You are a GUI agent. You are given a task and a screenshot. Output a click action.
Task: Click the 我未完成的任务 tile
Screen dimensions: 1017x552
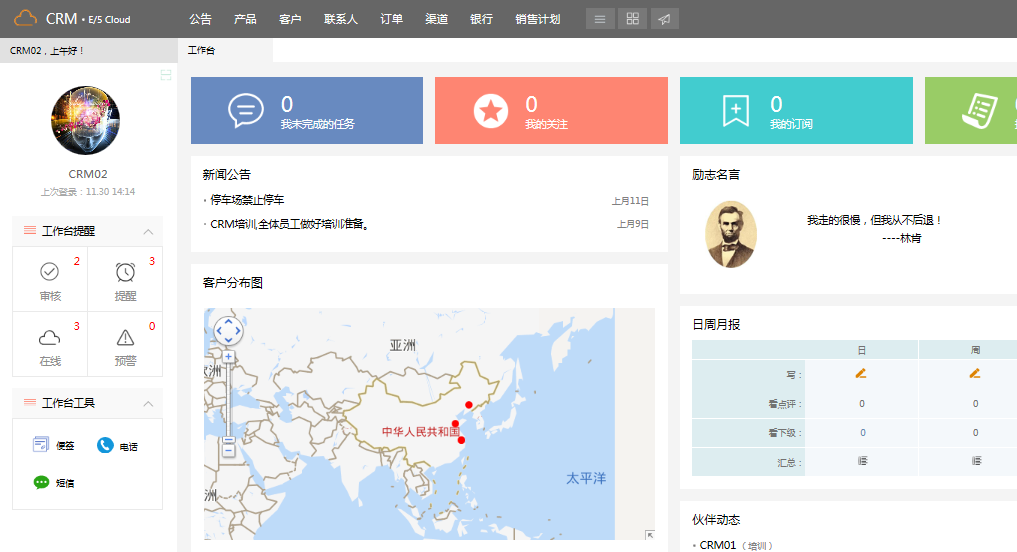coord(306,111)
